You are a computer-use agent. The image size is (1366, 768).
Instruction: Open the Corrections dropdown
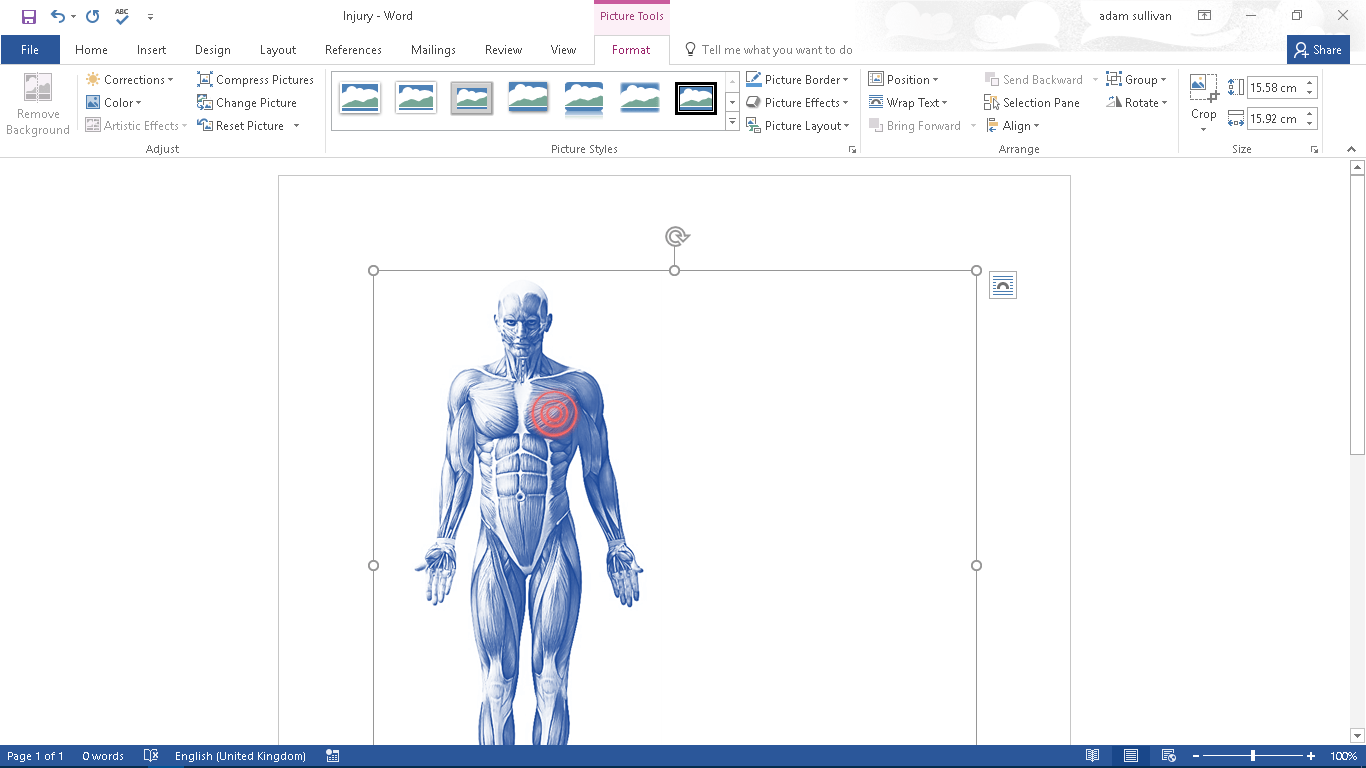(131, 79)
